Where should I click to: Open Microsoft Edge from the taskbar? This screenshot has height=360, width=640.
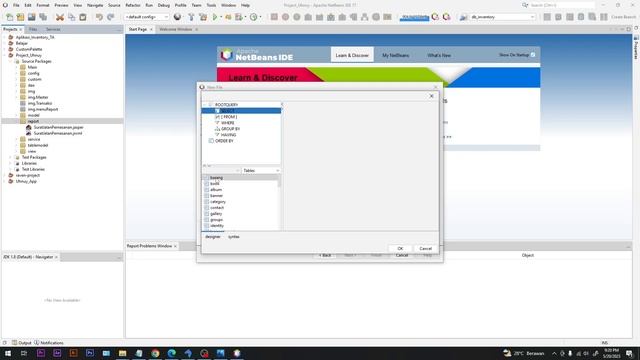click(x=171, y=353)
